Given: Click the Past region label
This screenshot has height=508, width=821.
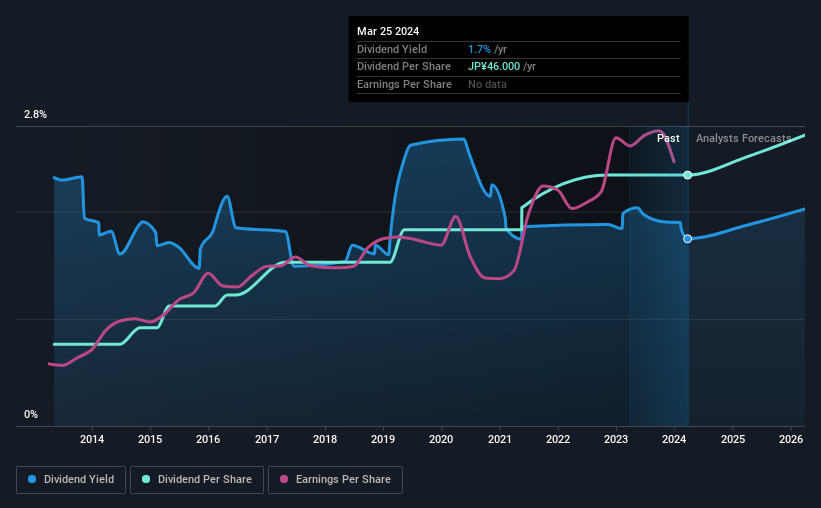Looking at the screenshot, I should (668, 138).
